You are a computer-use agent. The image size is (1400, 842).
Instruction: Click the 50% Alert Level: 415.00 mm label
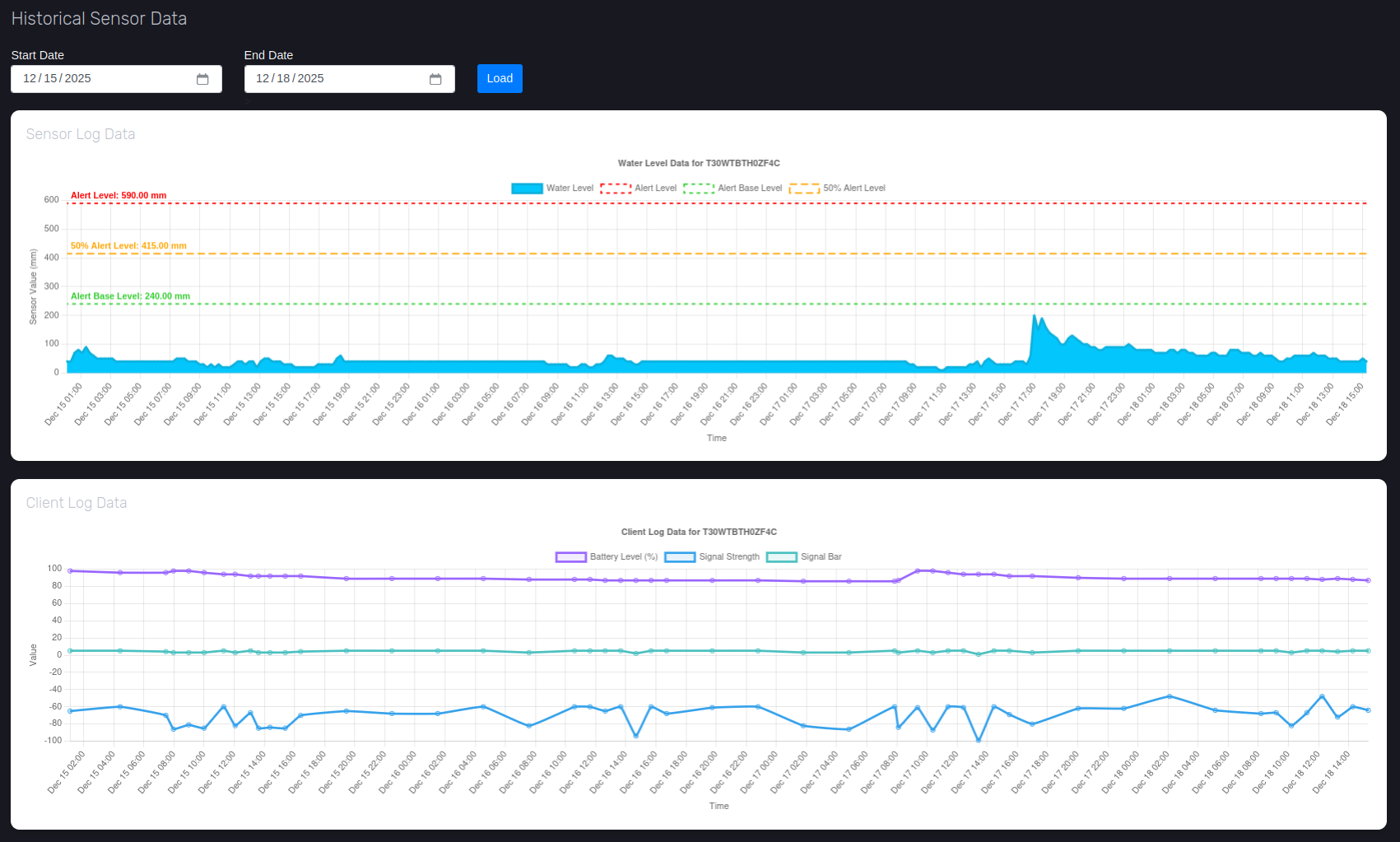[128, 246]
